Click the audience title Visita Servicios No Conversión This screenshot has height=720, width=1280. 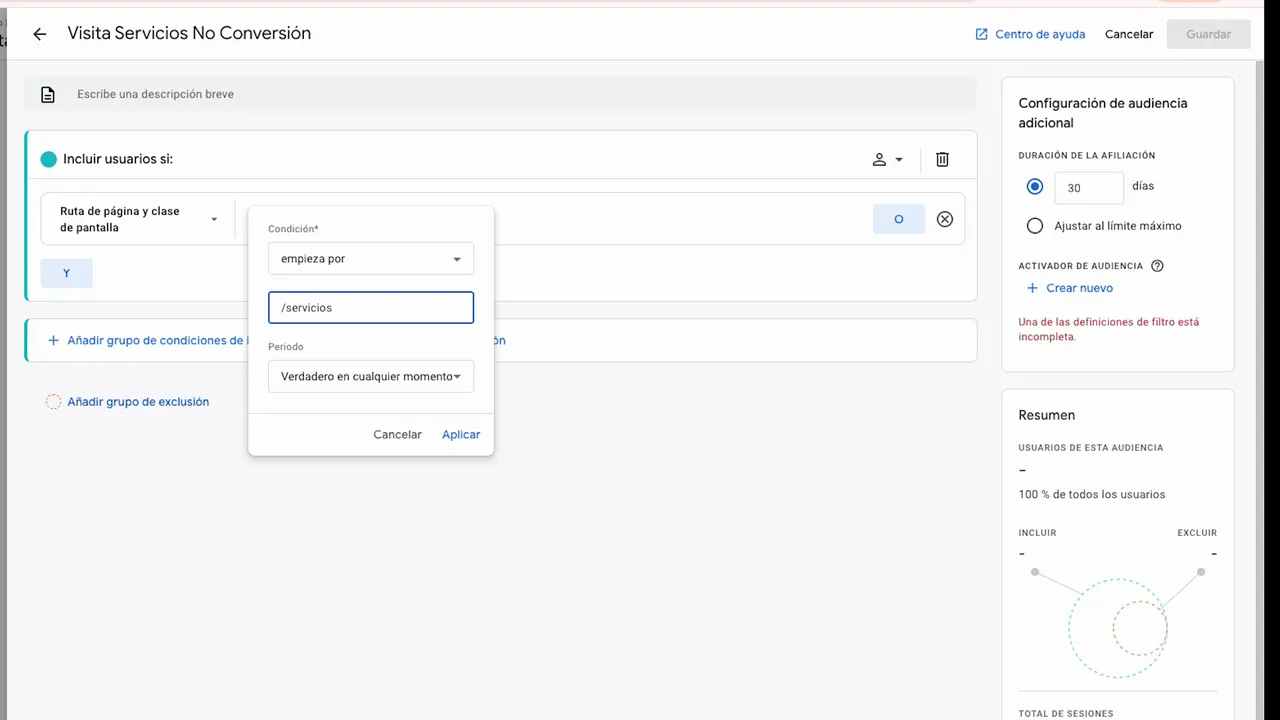[189, 33]
